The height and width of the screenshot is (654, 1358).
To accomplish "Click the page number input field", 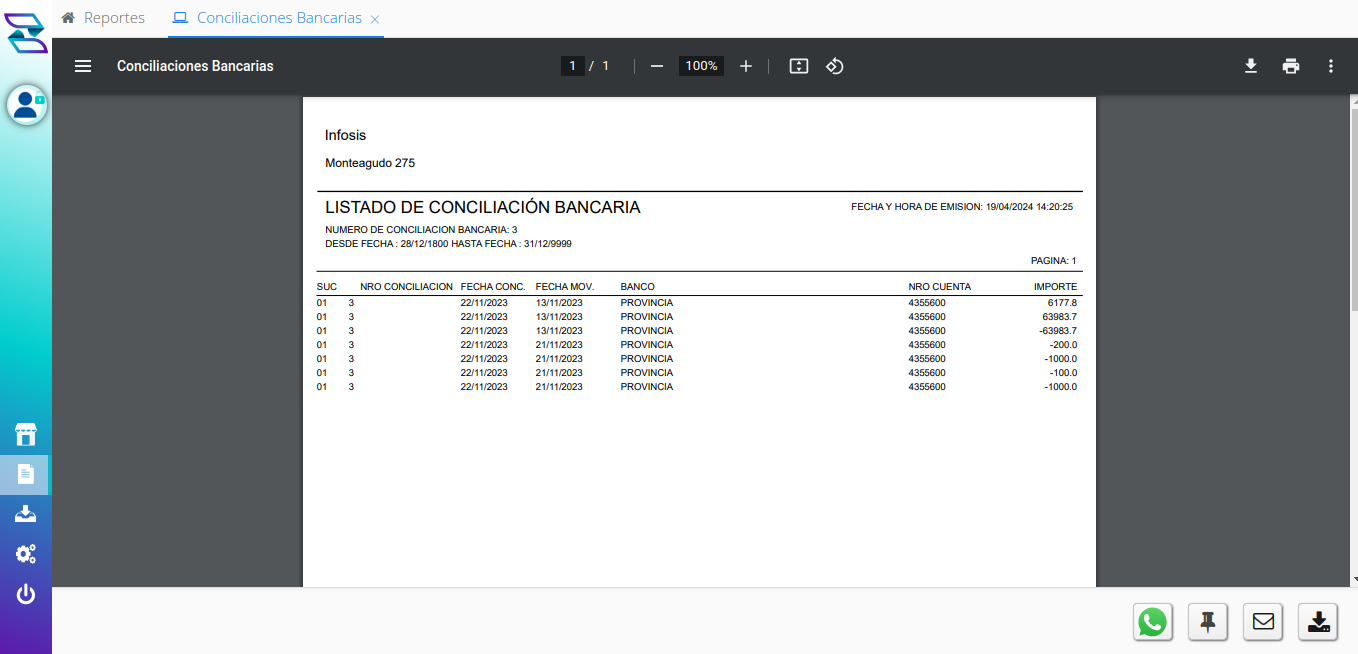I will click(572, 66).
